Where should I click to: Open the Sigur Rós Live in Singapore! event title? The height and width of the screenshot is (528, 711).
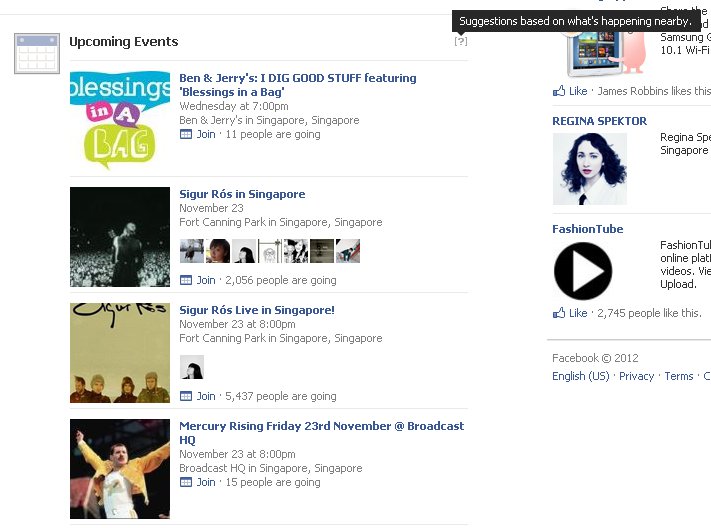point(257,310)
